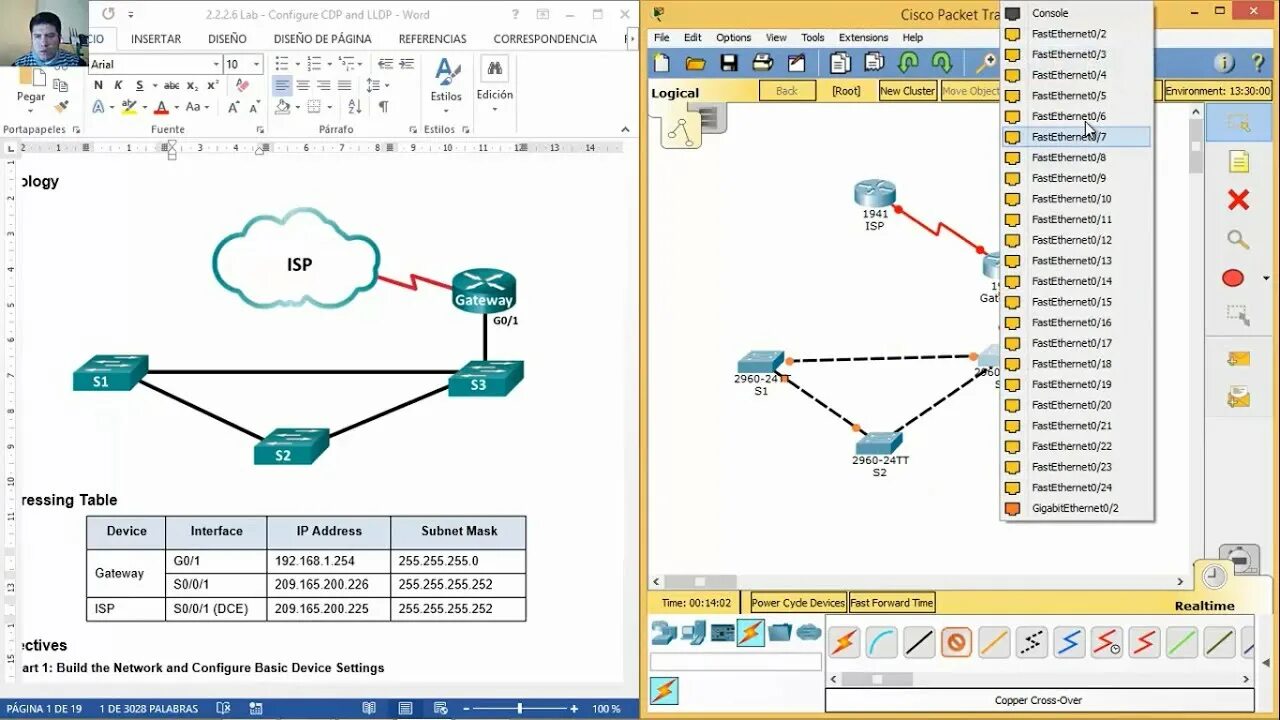Open the Packet Tracer help question mark icon
This screenshot has height=720, width=1280.
point(1258,64)
